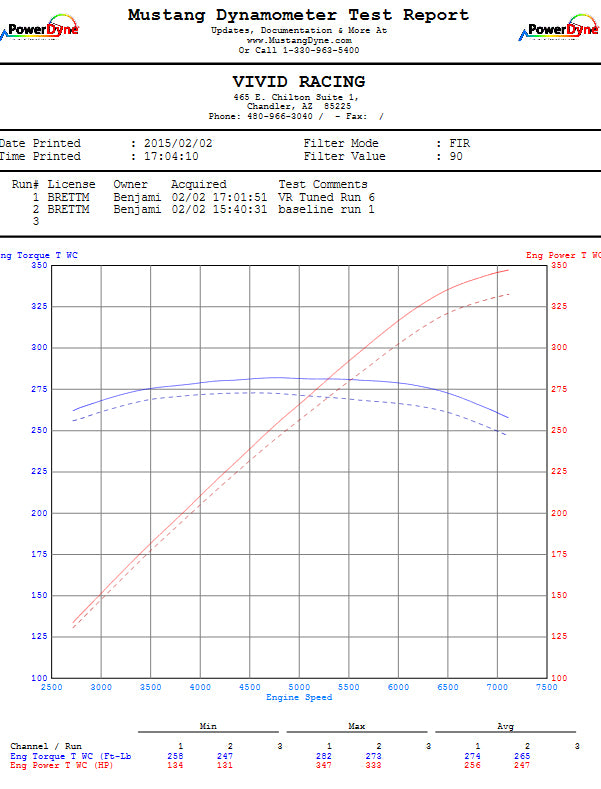Click the 'Engine Speed' x-axis label

click(x=299, y=697)
